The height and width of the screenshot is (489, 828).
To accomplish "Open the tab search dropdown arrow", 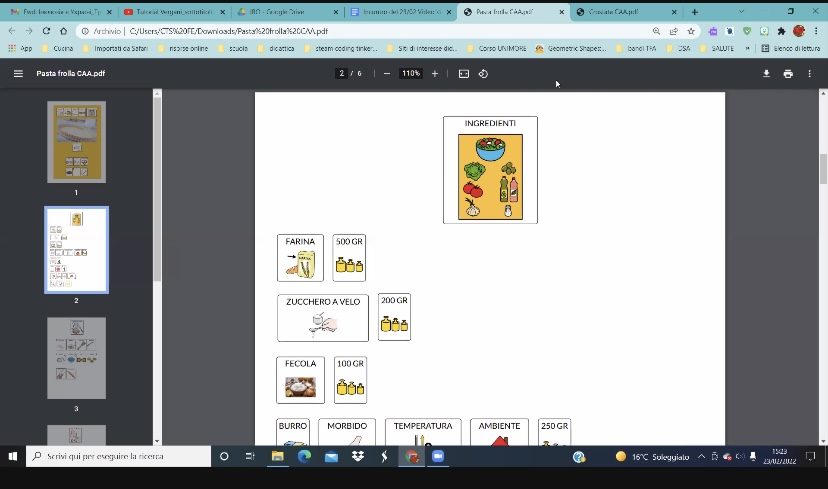I will [741, 12].
